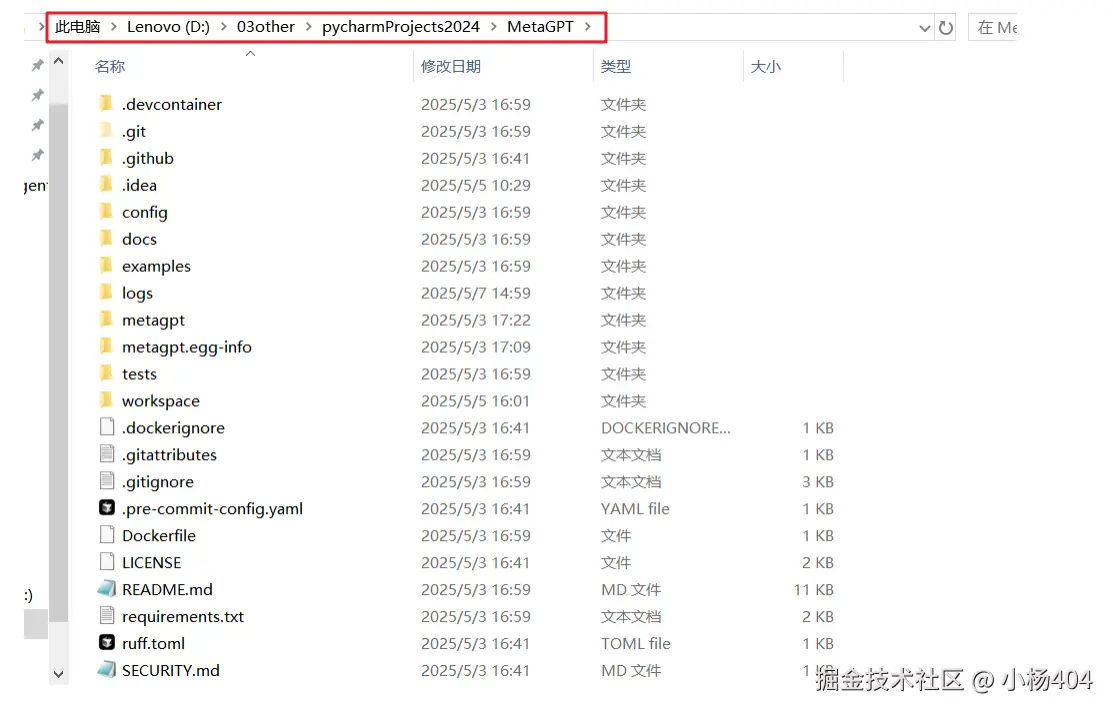This screenshot has width=1113, height=714.
Task: Refresh the current folder view
Action: (945, 28)
